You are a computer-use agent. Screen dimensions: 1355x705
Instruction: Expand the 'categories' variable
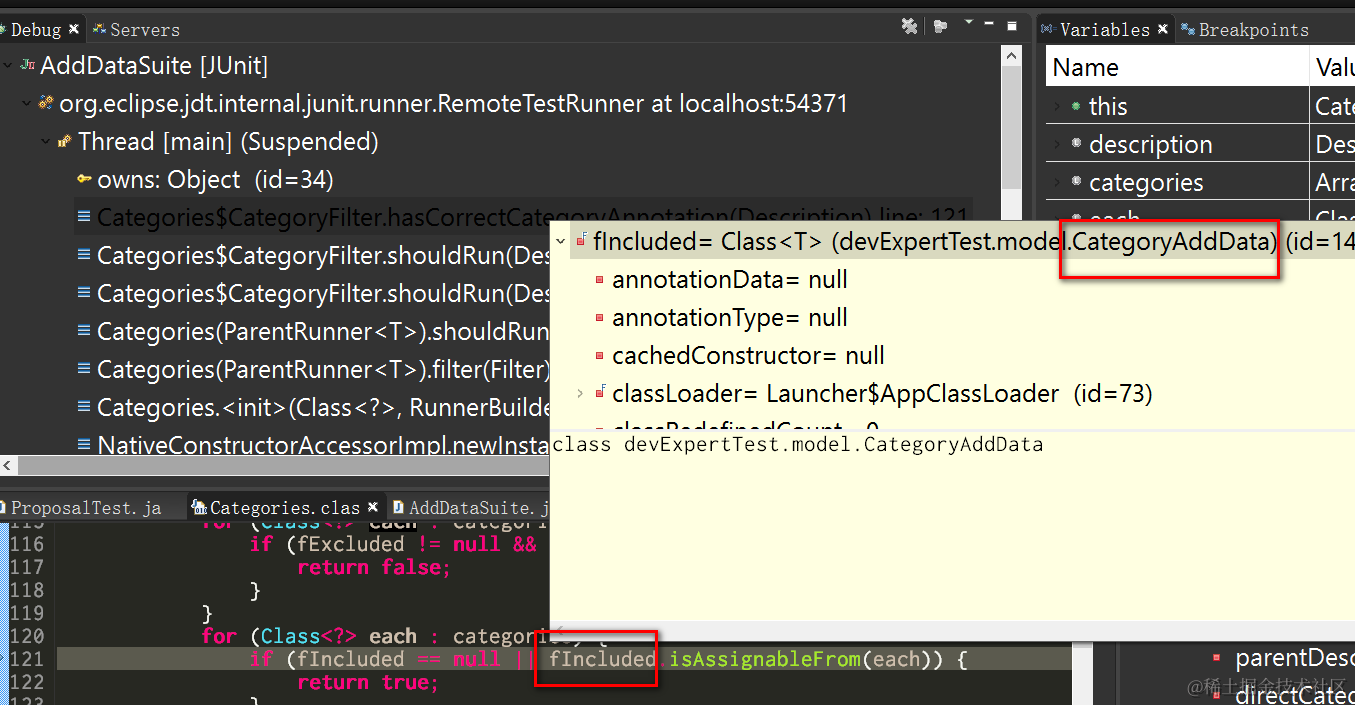(x=1058, y=182)
